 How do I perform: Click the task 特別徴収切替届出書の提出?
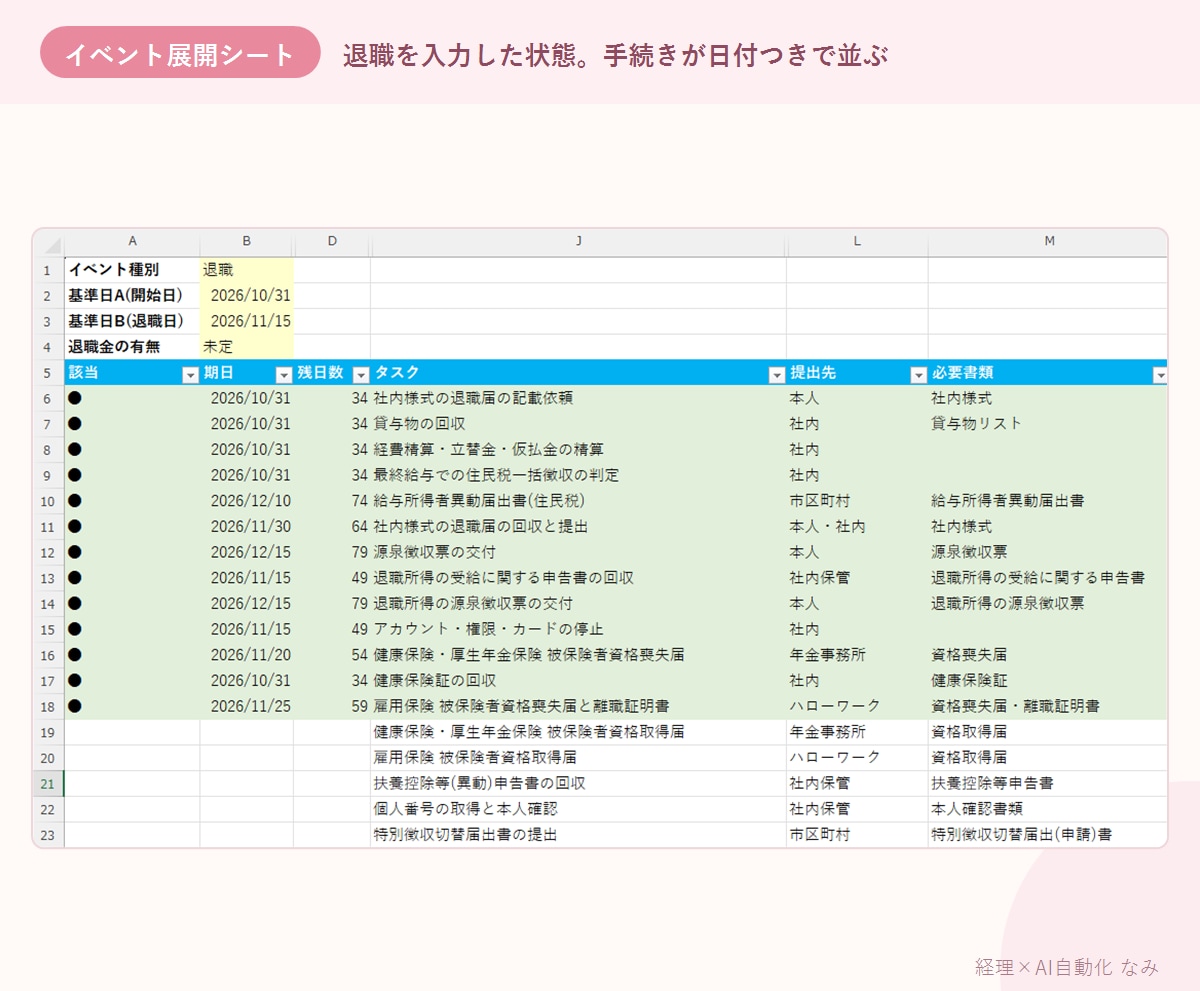coord(465,834)
